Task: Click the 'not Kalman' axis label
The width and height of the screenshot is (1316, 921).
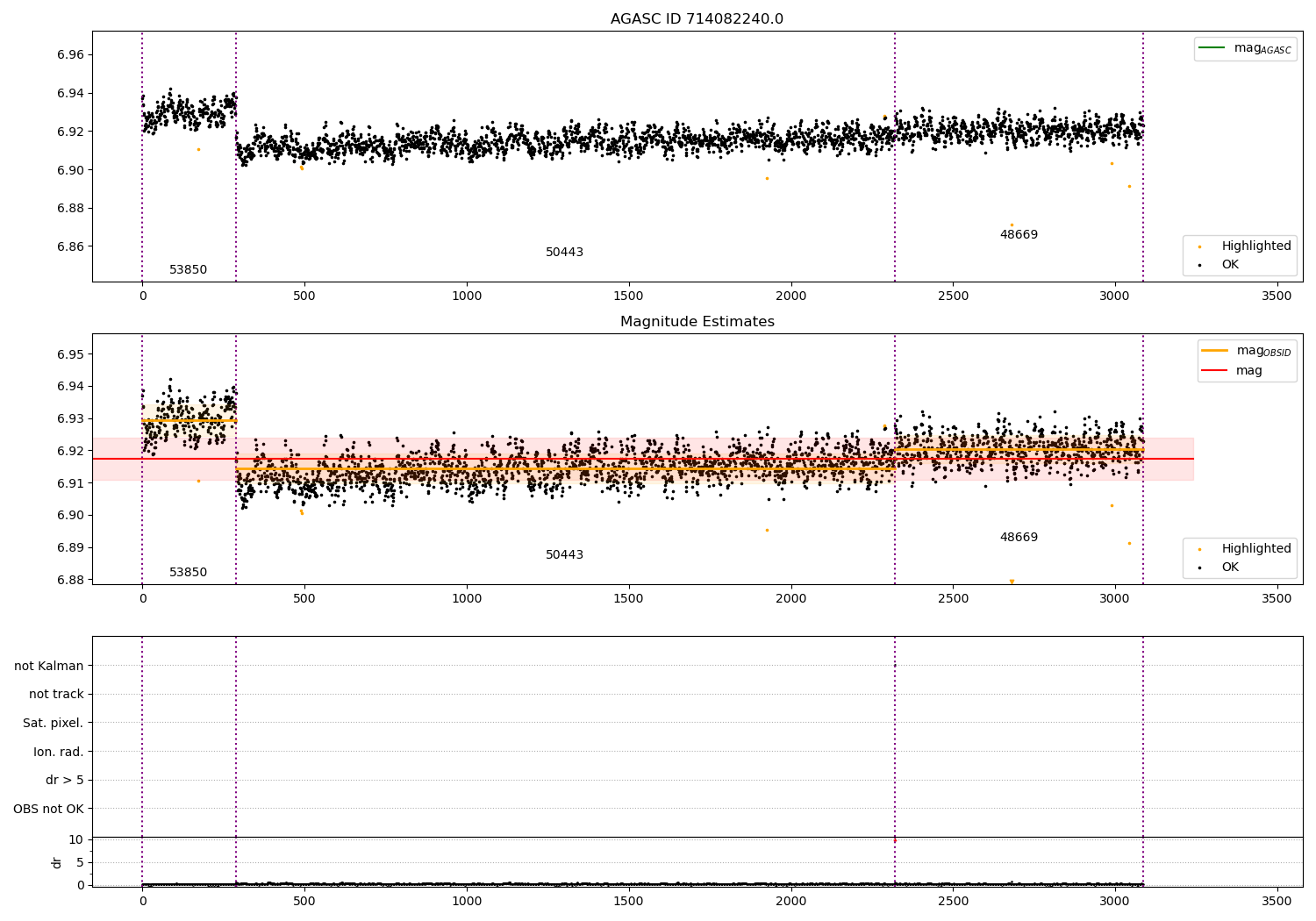Action: (49, 666)
